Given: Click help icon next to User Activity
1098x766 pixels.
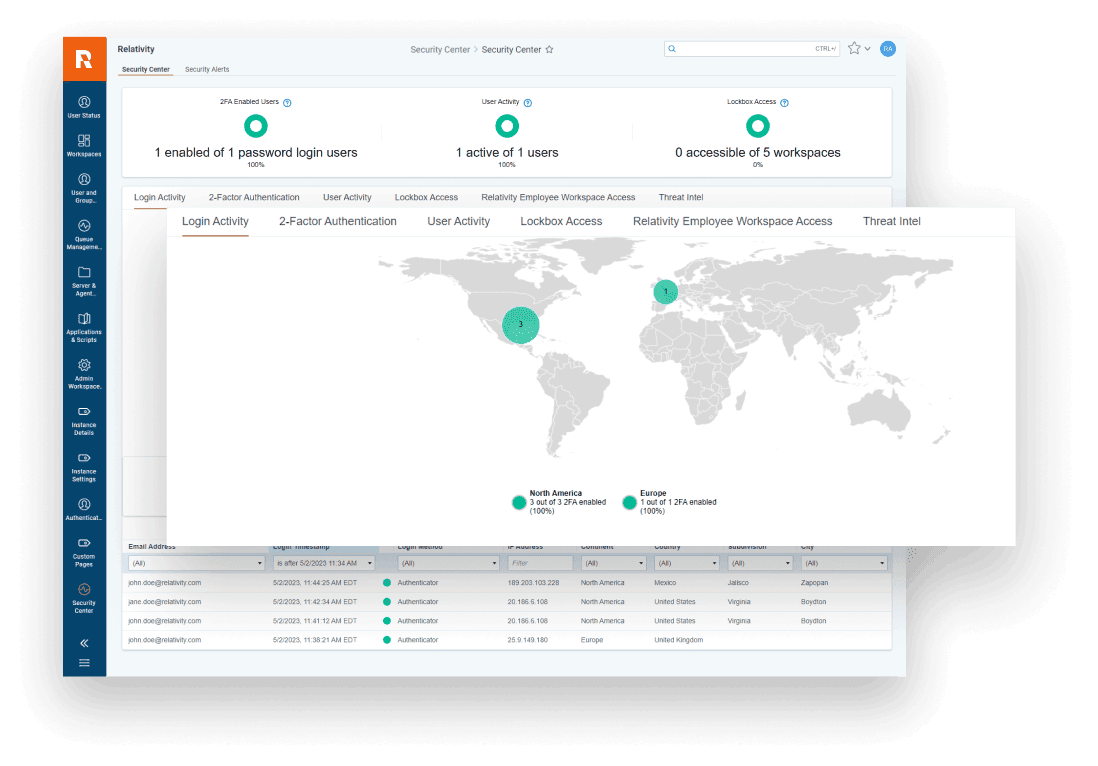Looking at the screenshot, I should 528,103.
